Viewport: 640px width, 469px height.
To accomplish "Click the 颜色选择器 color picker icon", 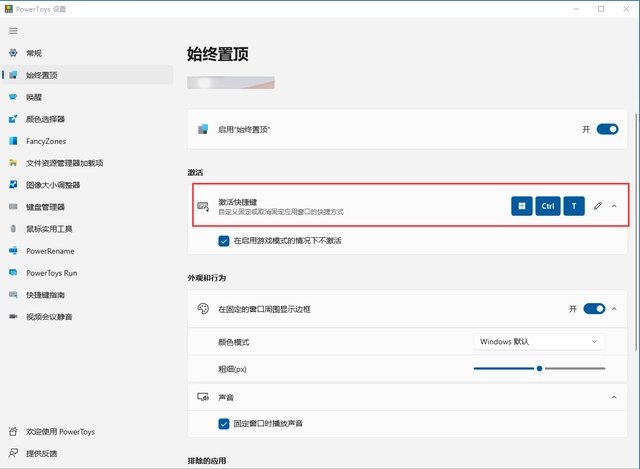I will 13,119.
